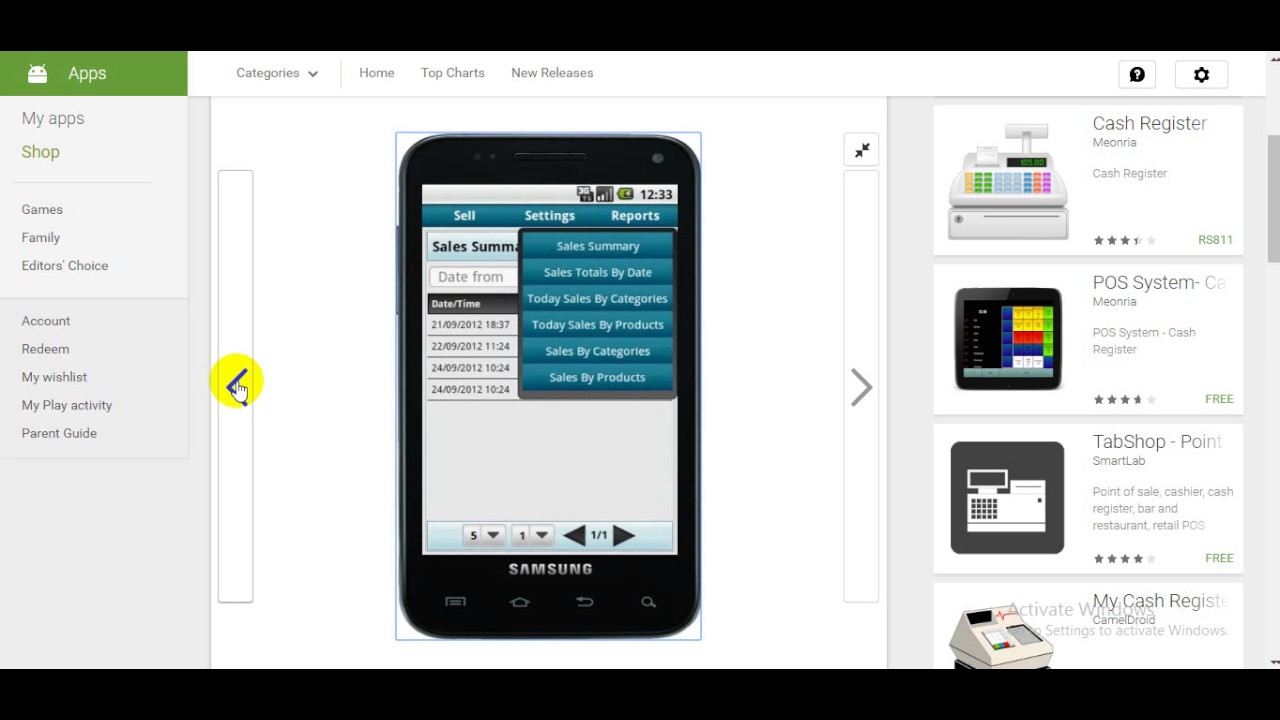1280x720 pixels.
Task: Open the Home tab
Action: (x=377, y=73)
